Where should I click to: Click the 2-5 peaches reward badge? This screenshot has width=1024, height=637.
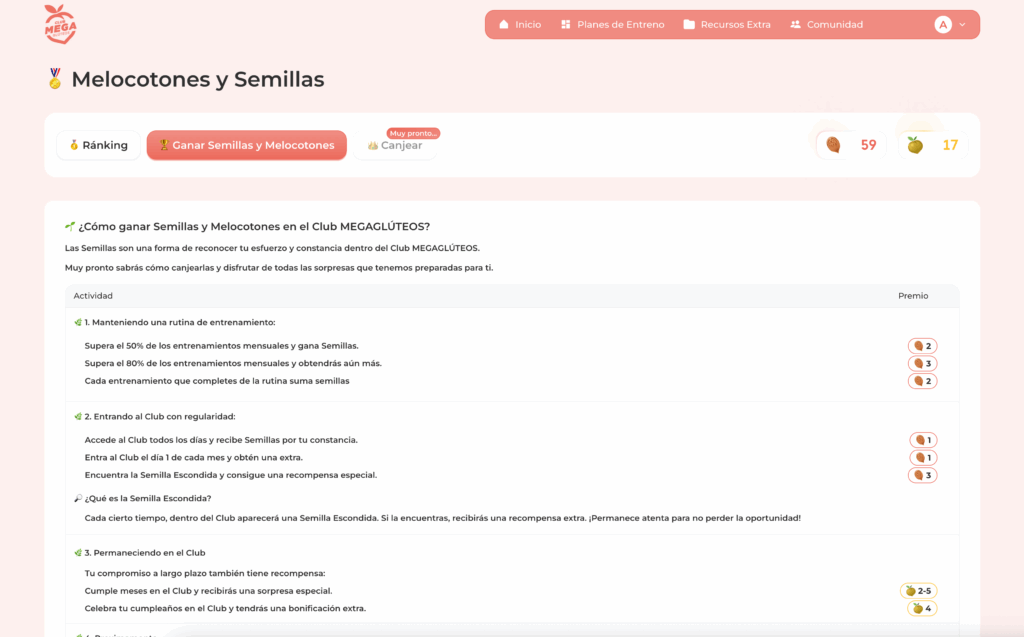pos(918,591)
